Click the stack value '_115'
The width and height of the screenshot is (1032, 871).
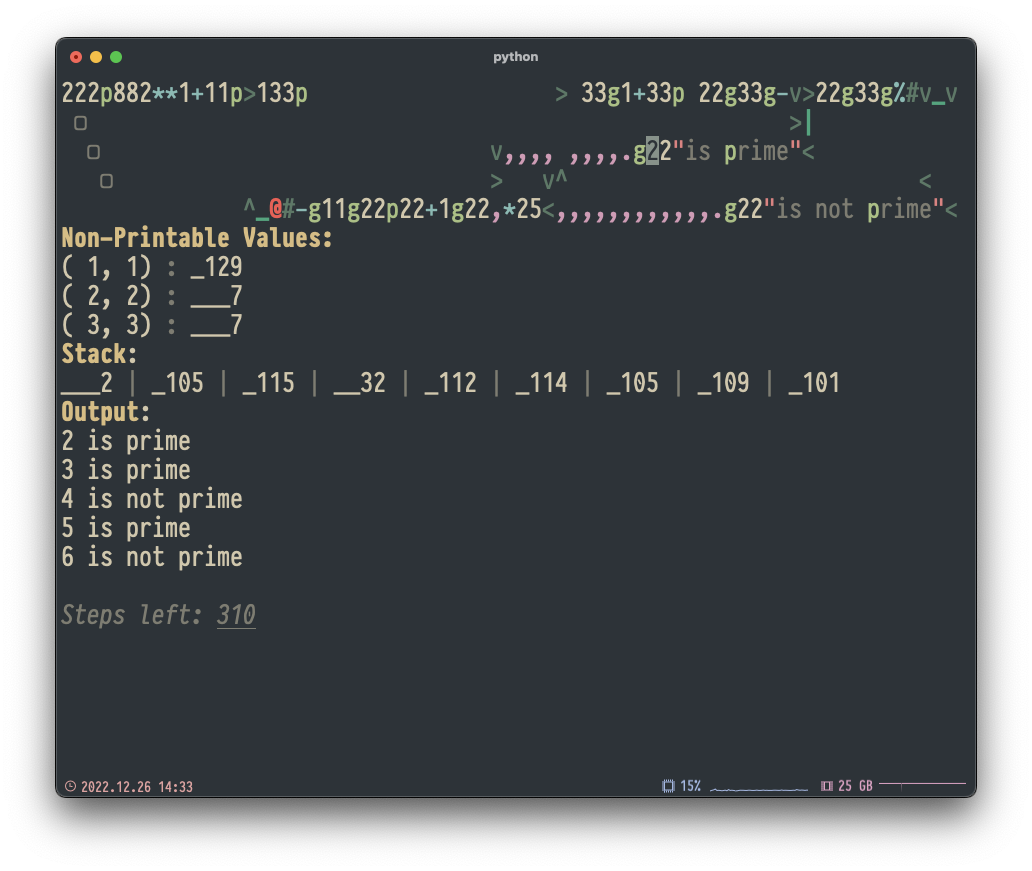click(x=269, y=383)
